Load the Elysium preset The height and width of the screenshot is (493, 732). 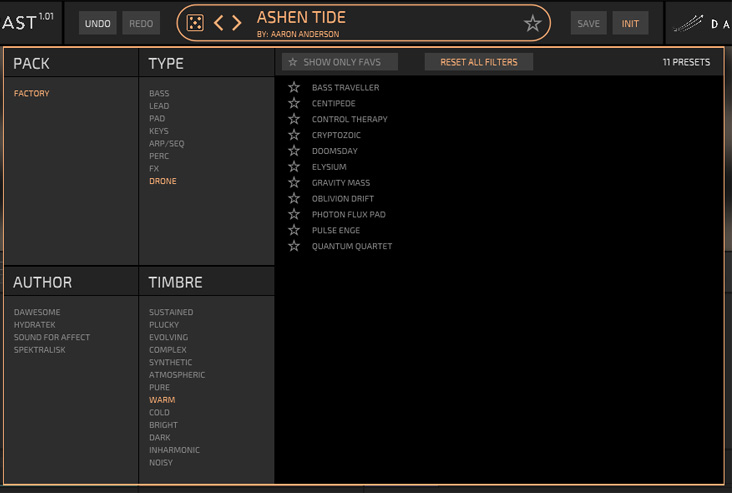click(329, 167)
